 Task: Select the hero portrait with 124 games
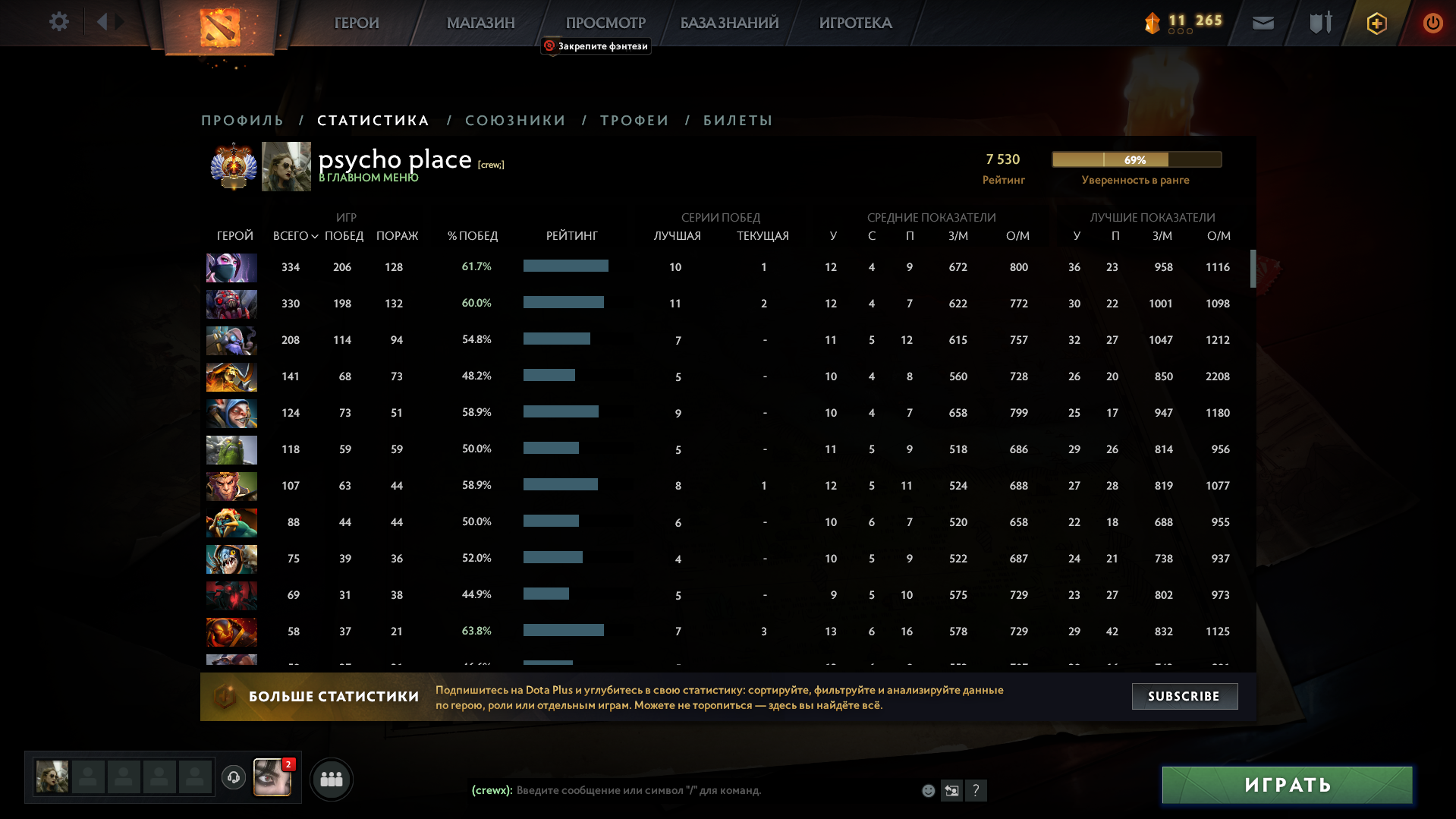231,414
